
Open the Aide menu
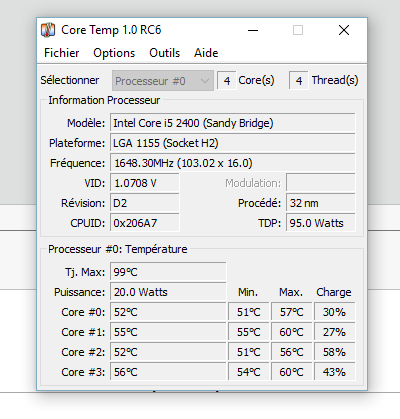tap(206, 53)
